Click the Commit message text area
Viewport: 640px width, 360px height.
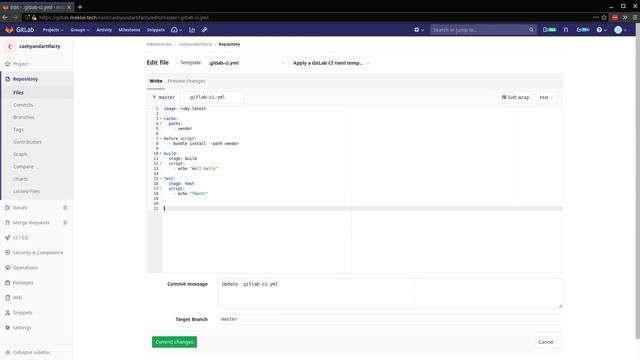390,293
